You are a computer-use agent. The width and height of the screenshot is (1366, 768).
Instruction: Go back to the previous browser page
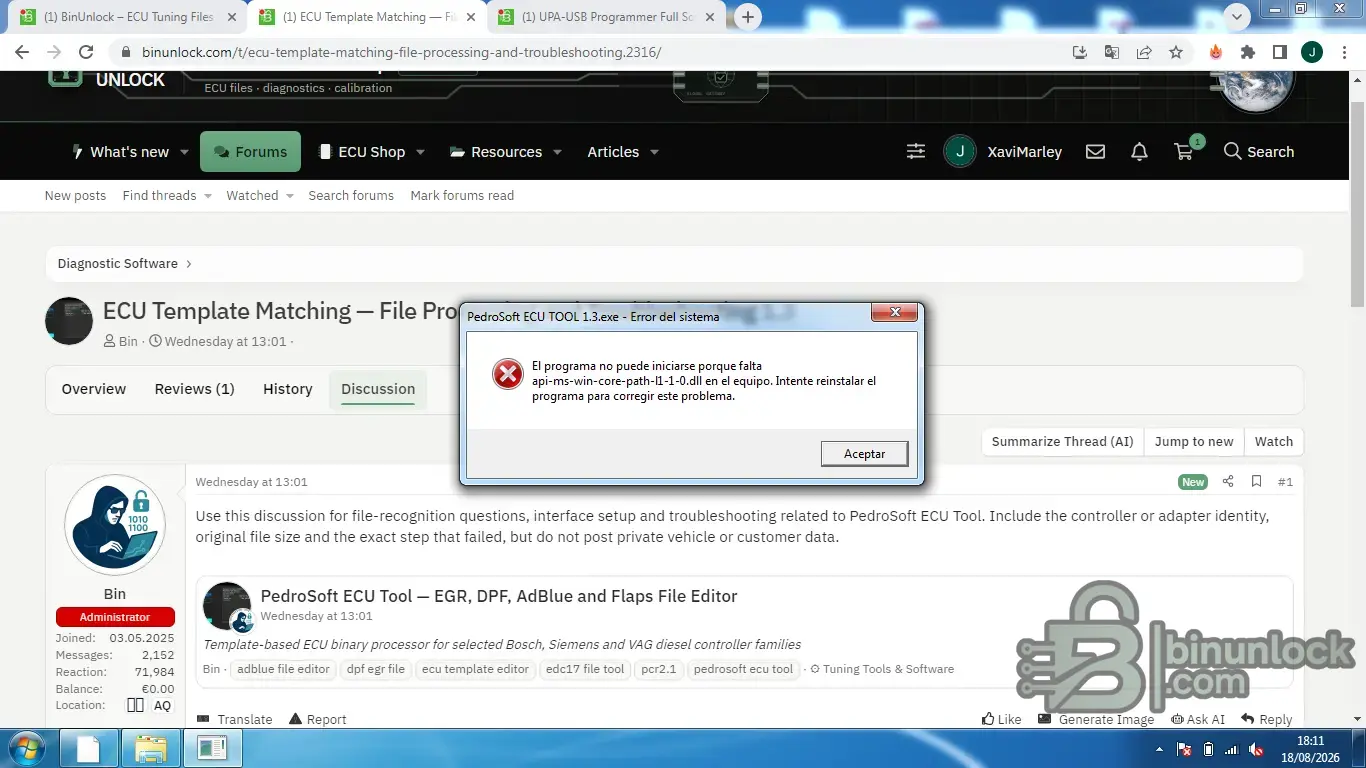point(22,52)
